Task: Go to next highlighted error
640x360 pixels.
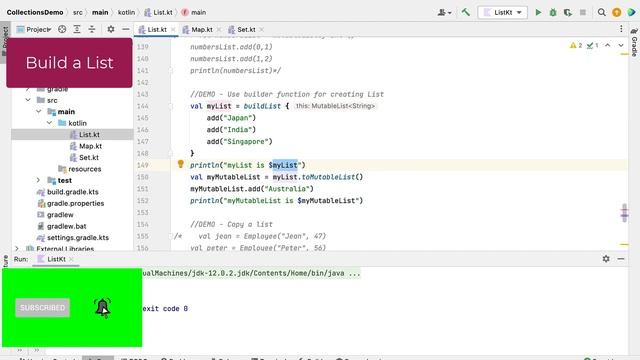Action: point(621,45)
